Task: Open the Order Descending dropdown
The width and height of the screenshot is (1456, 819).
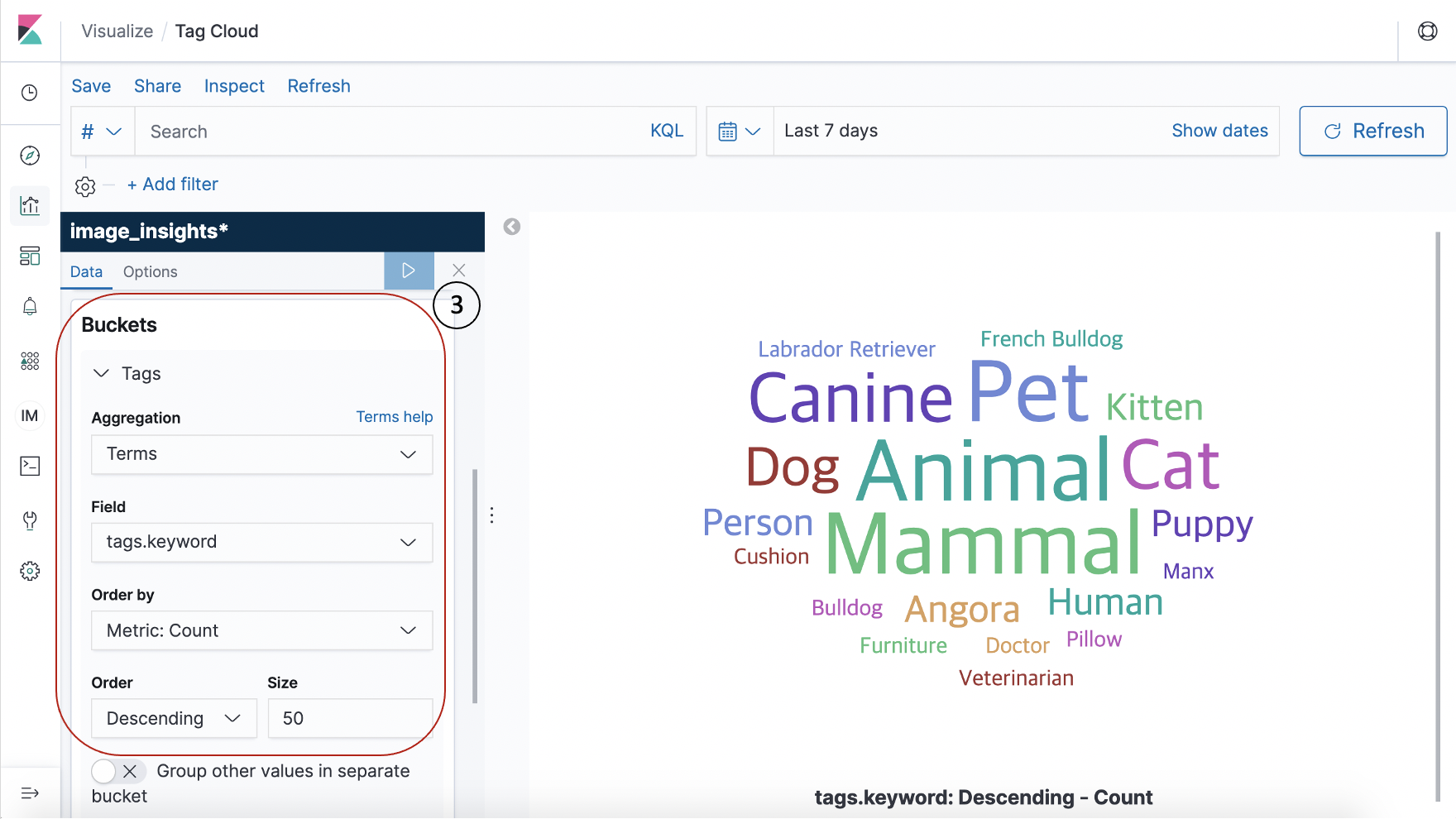Action: tap(175, 718)
